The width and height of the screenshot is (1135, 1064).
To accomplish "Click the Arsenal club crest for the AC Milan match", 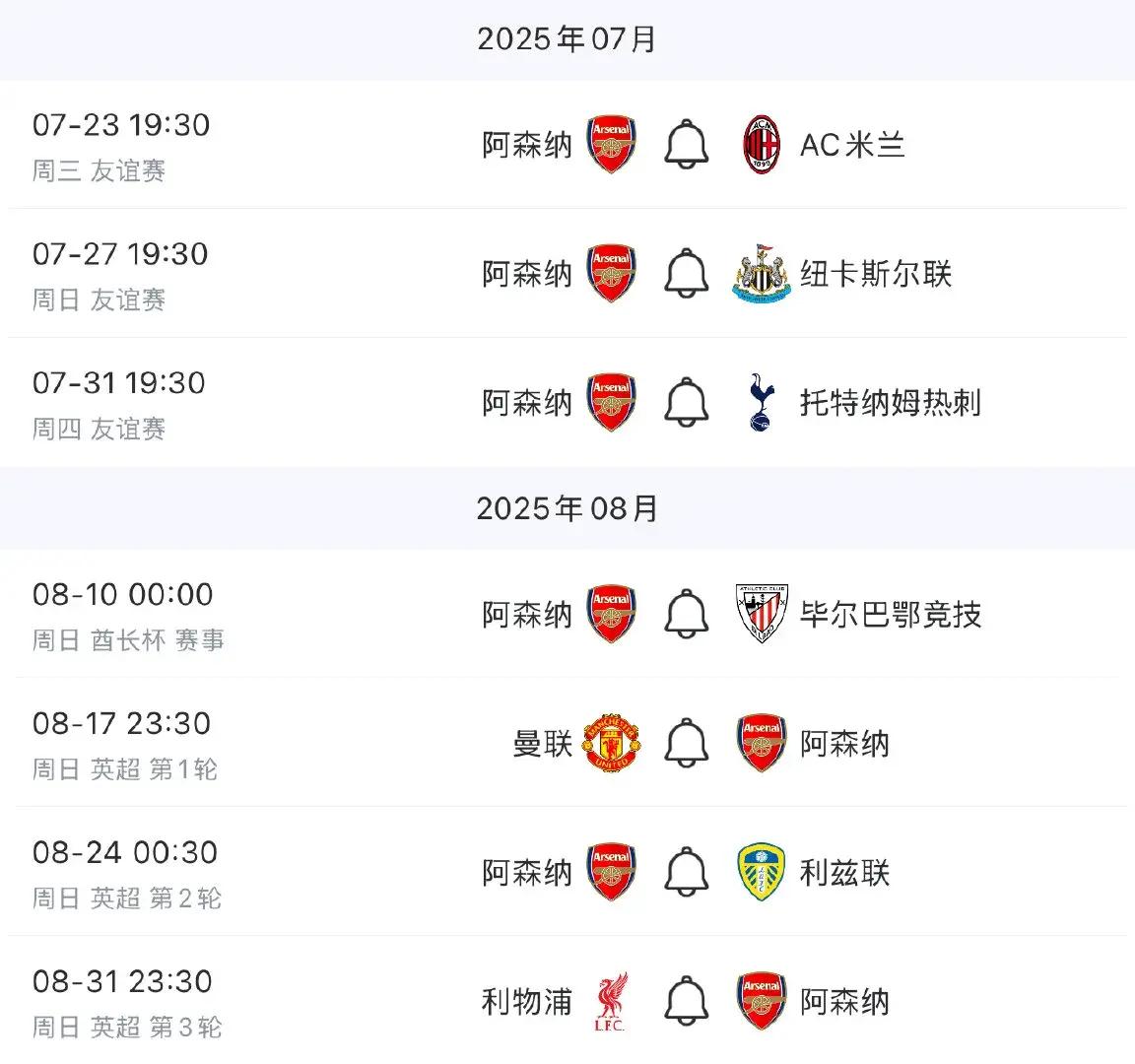I will [x=610, y=144].
